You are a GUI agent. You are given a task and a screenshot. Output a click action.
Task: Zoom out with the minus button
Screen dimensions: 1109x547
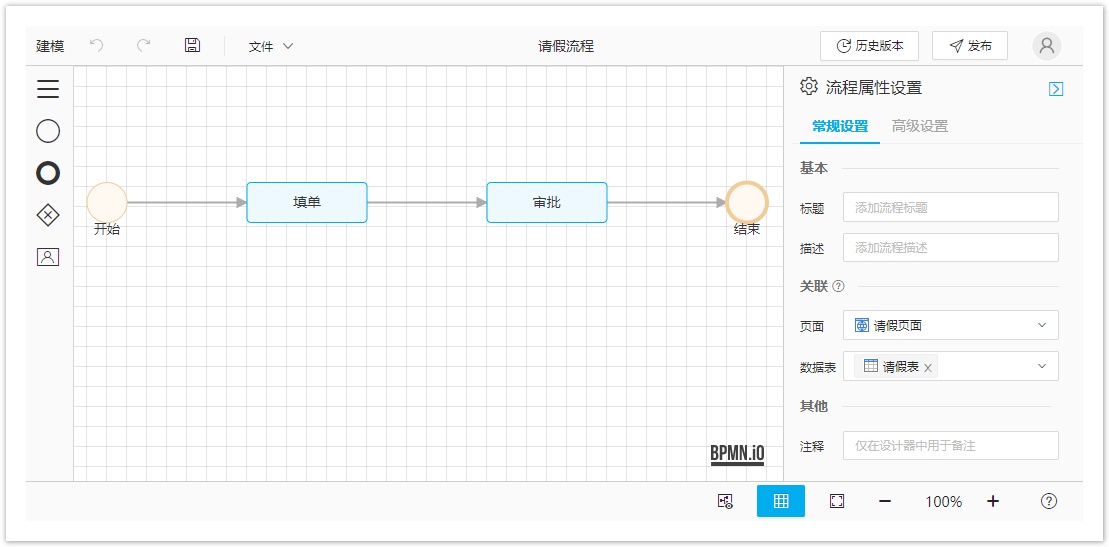point(885,501)
